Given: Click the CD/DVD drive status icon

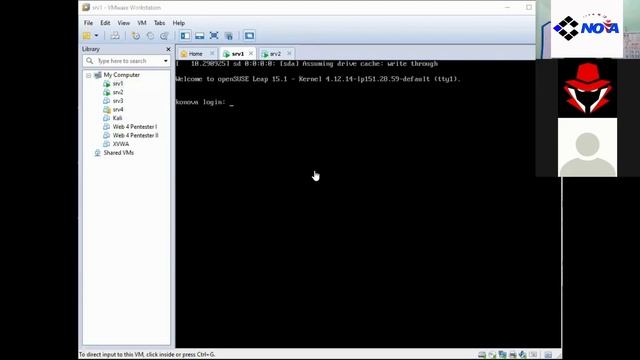Looking at the screenshot, I should [x=492, y=355].
